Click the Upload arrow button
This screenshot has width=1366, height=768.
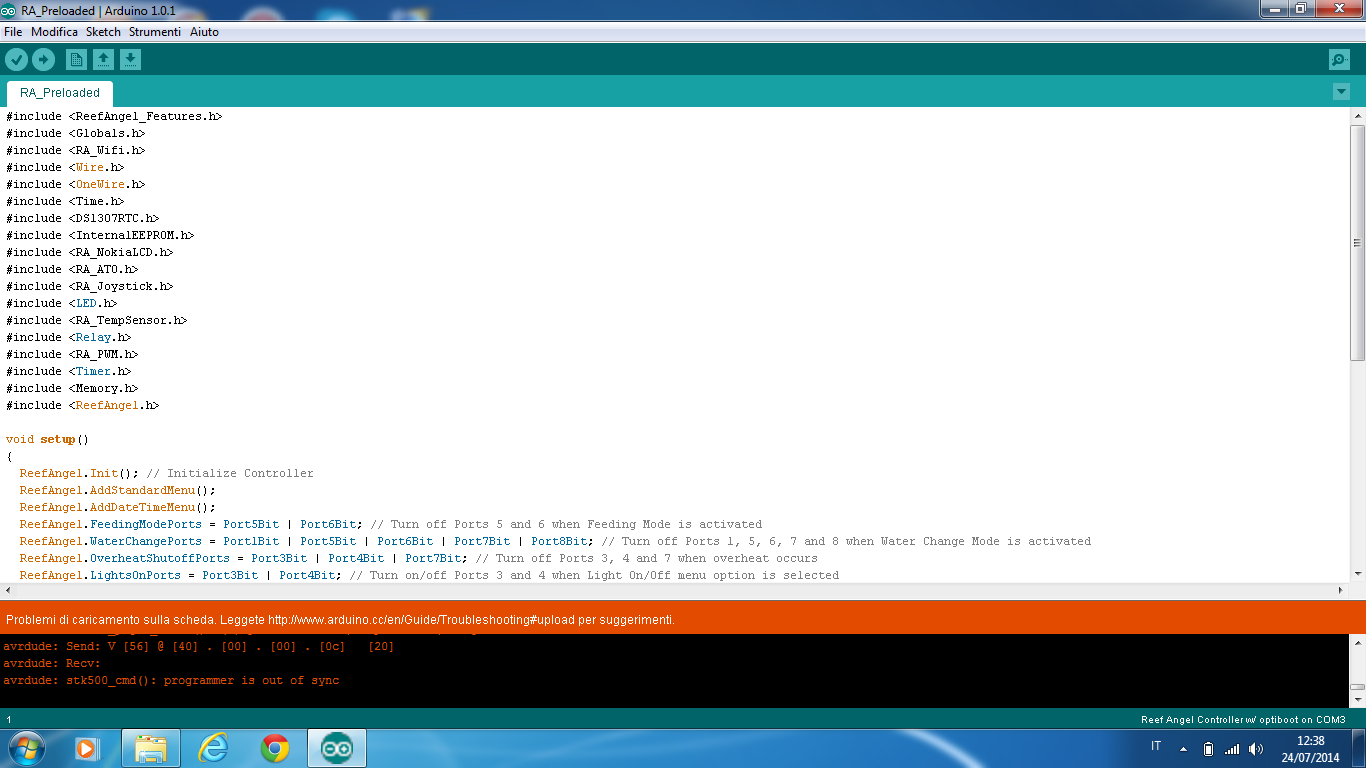pyautogui.click(x=42, y=60)
